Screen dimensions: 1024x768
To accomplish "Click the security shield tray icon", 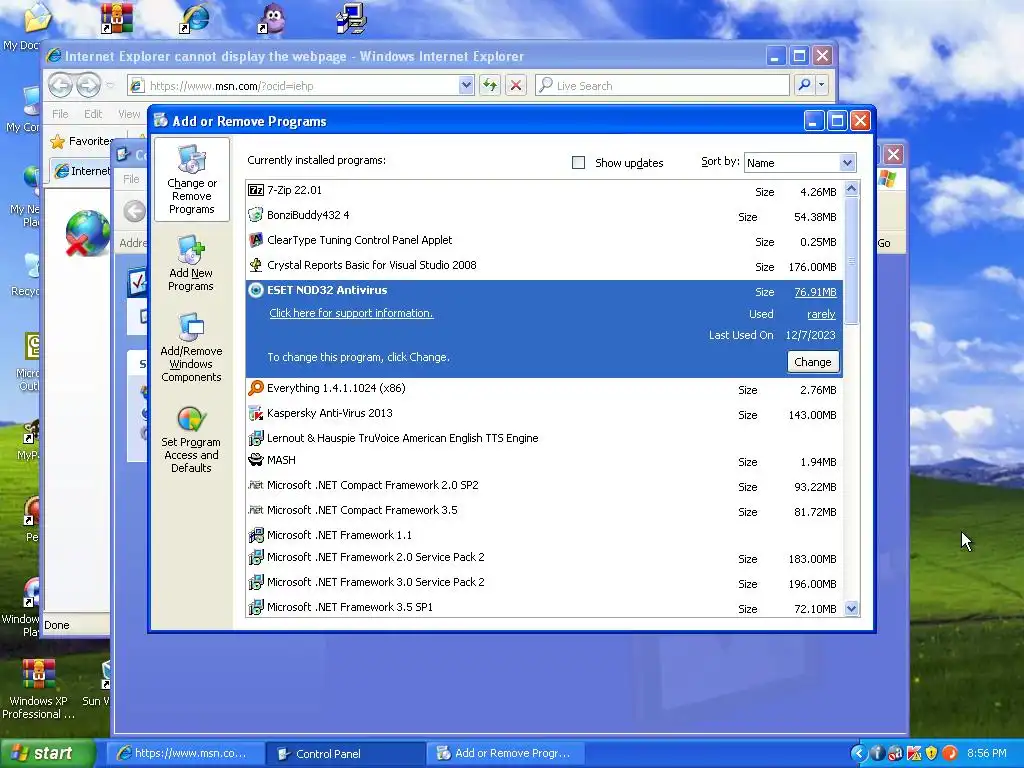I will (931, 753).
